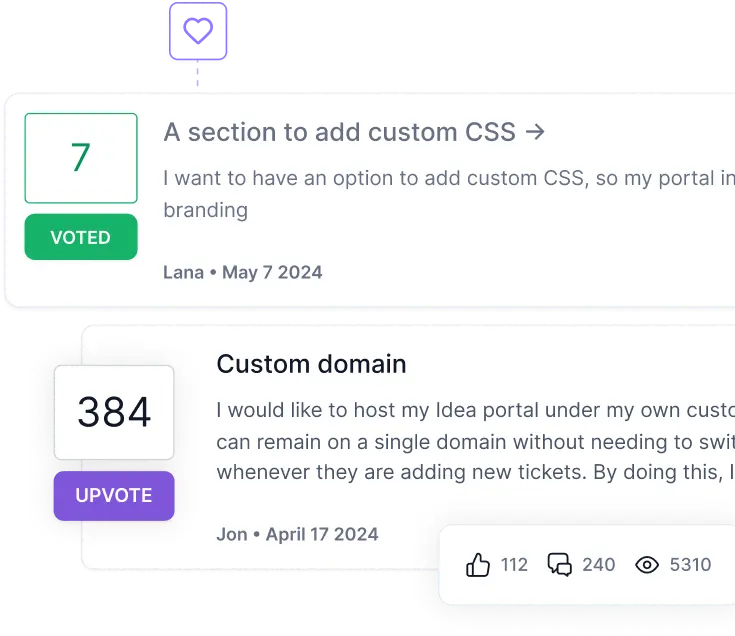This screenshot has height=636, width=735.
Task: Open 'A section to add custom CSS' idea
Action: click(x=340, y=132)
